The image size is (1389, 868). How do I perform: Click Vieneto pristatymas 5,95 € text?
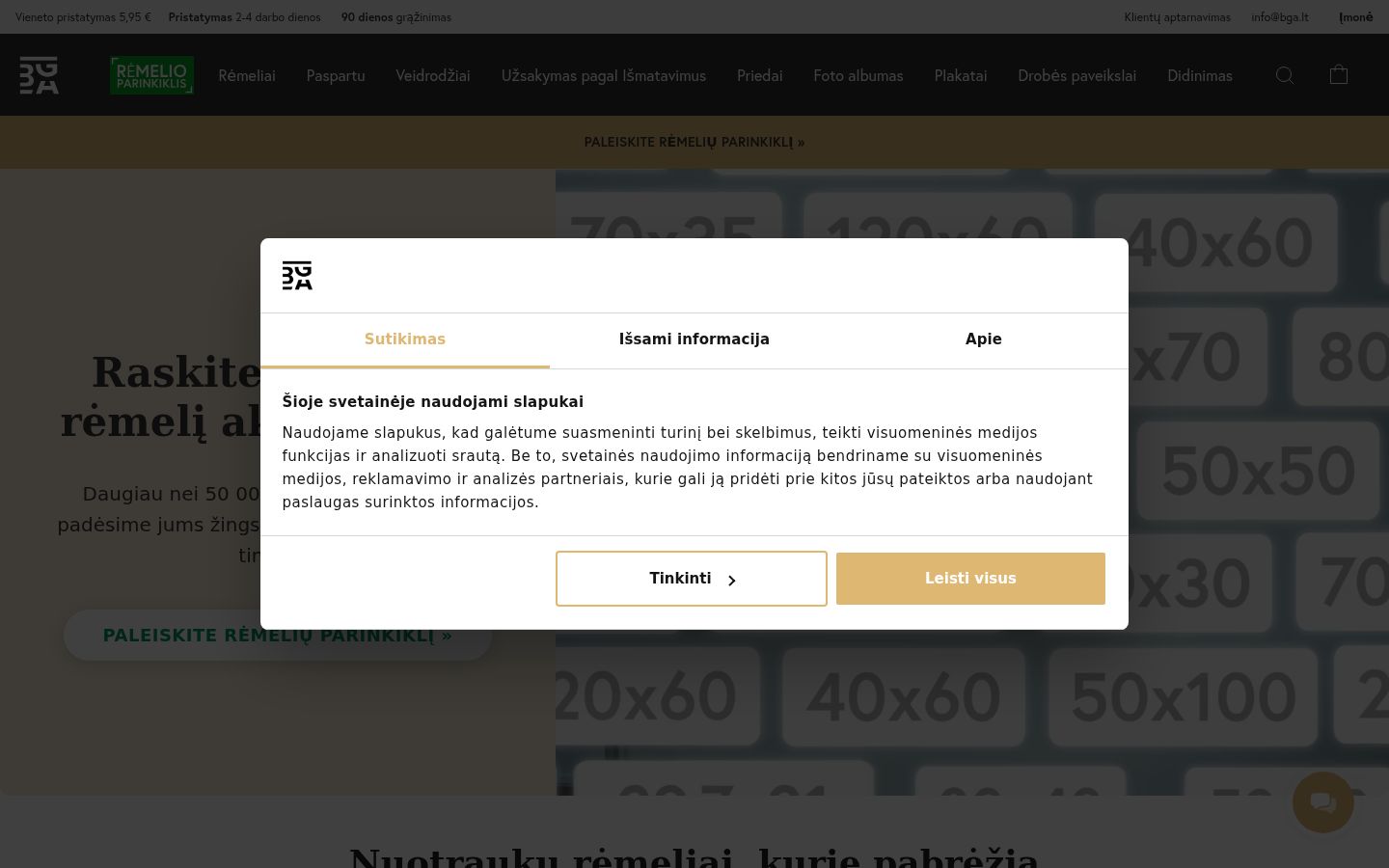point(83,17)
